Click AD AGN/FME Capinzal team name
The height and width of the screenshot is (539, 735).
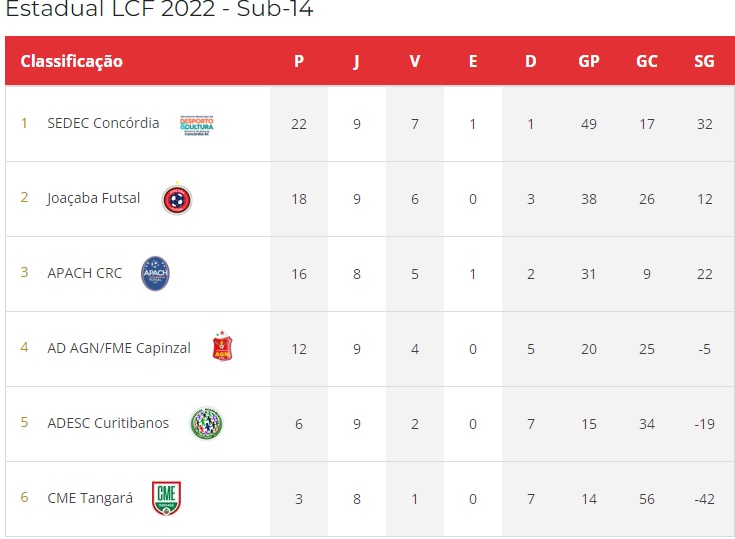click(119, 348)
